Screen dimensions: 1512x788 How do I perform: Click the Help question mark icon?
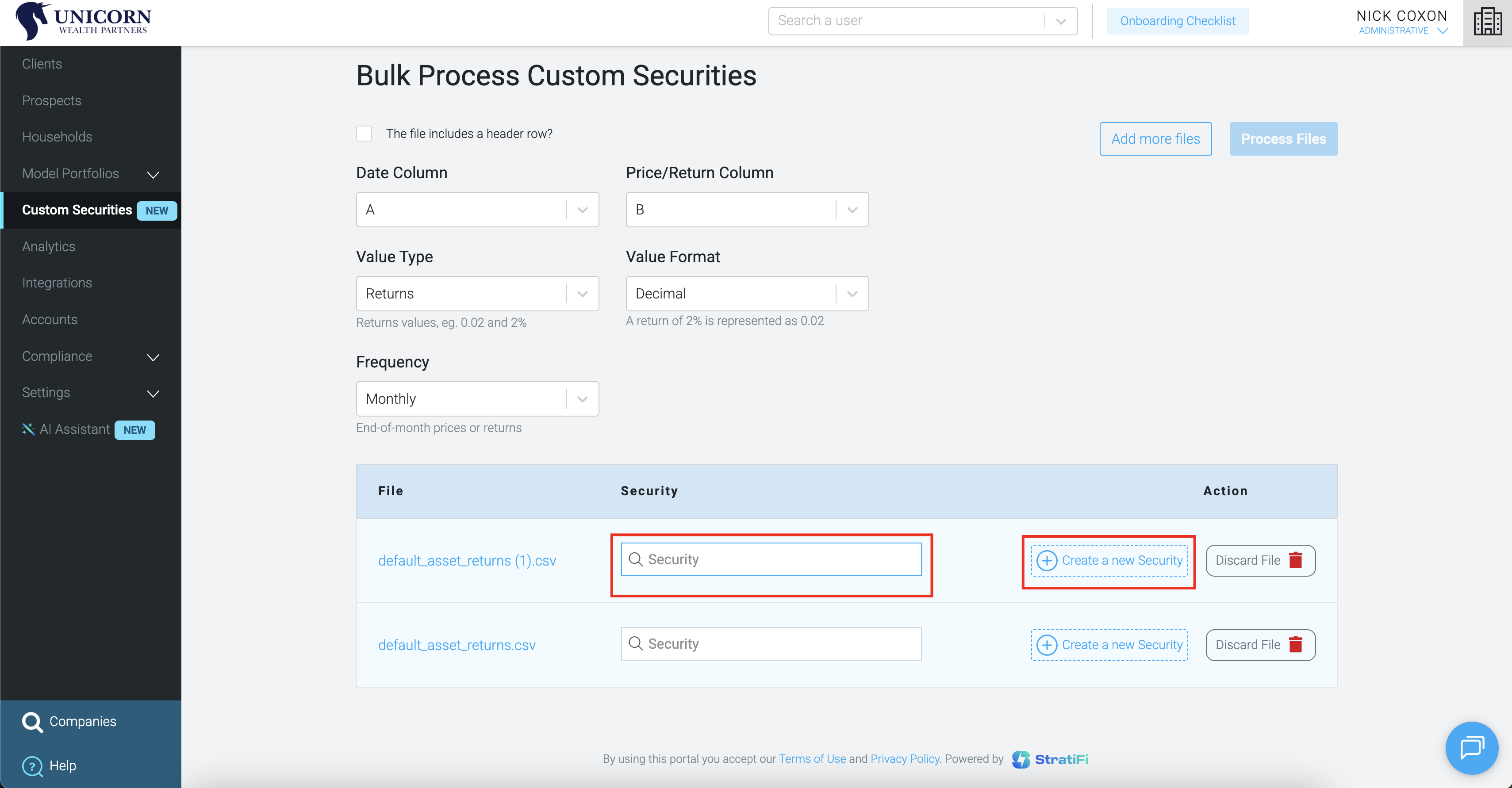point(32,766)
